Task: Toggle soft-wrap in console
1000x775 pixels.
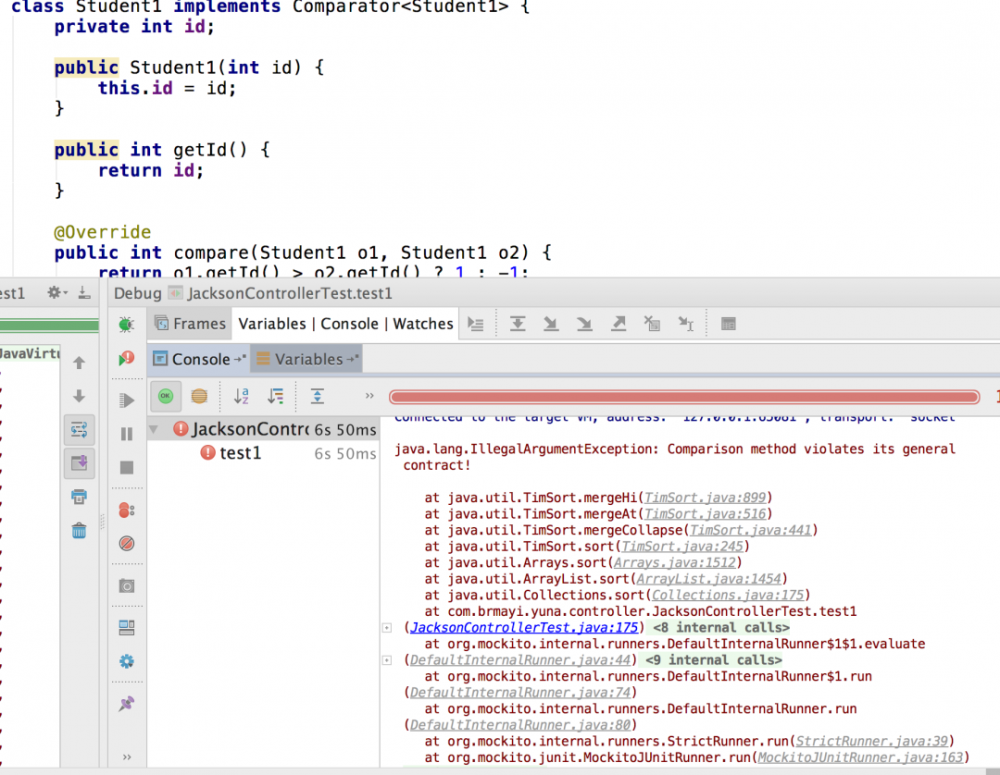Action: [x=79, y=430]
